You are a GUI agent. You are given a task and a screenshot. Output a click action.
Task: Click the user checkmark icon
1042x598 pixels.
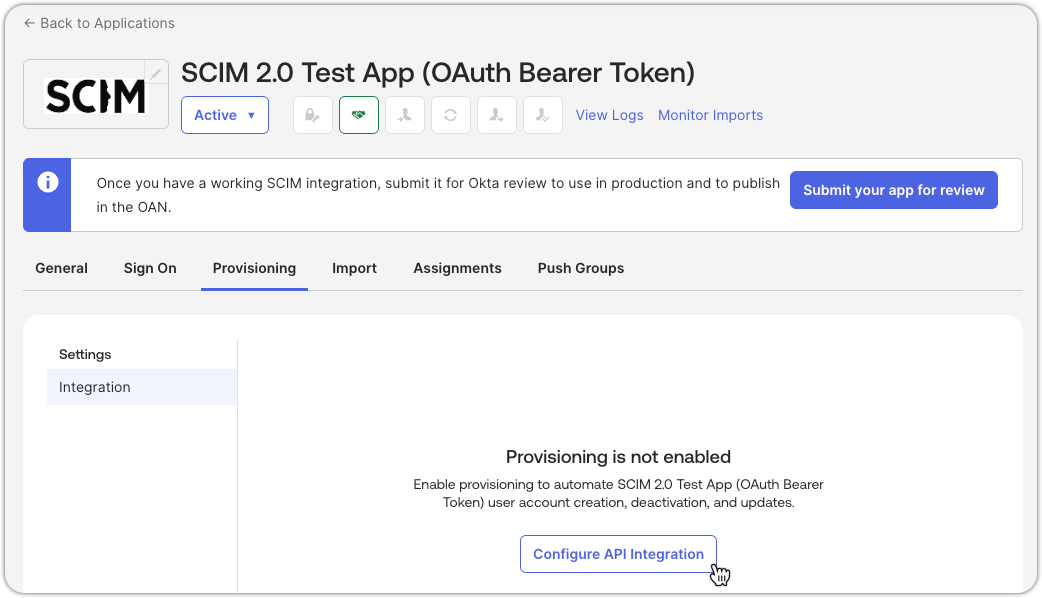tap(543, 115)
